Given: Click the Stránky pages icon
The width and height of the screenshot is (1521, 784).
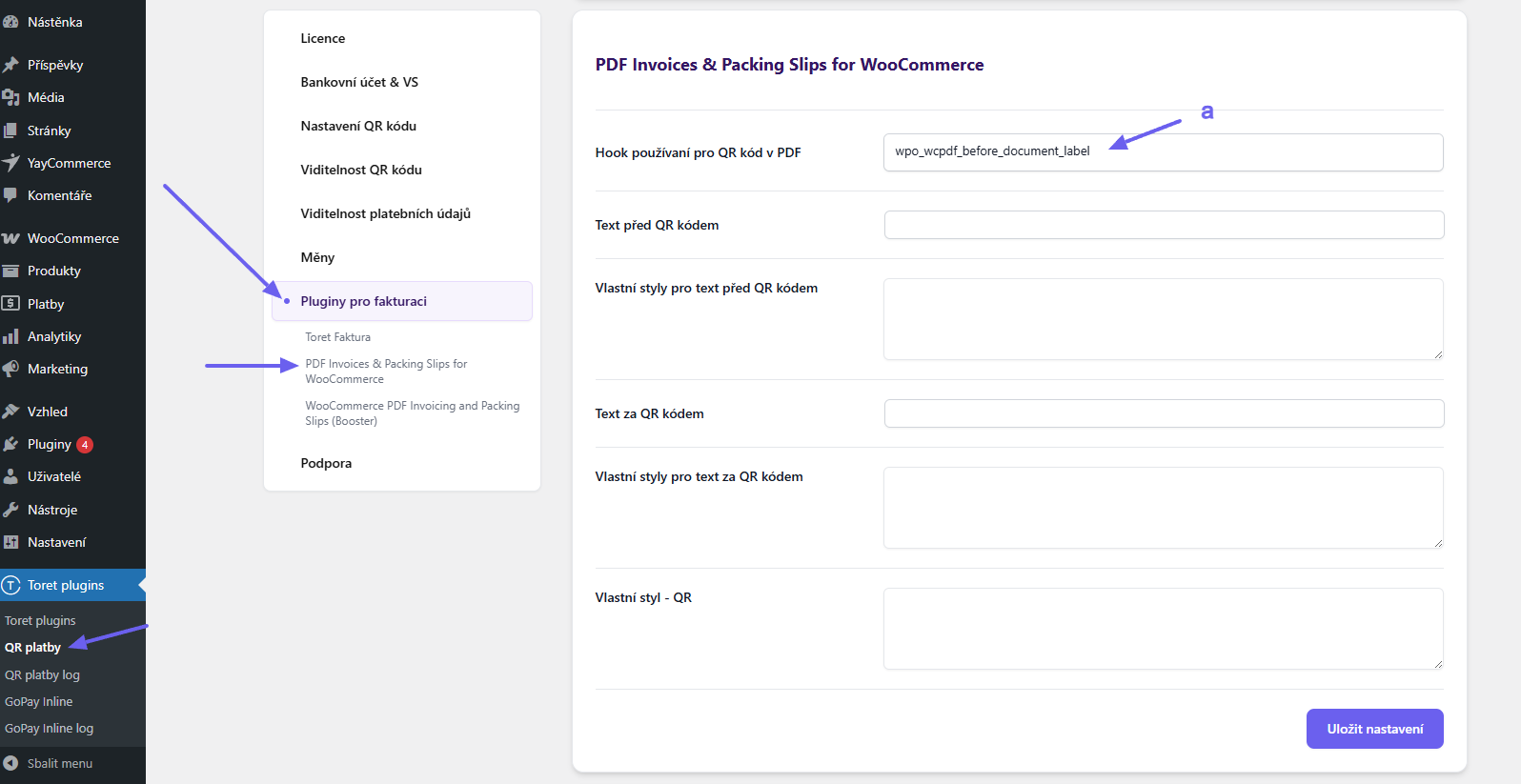Looking at the screenshot, I should point(10,131).
